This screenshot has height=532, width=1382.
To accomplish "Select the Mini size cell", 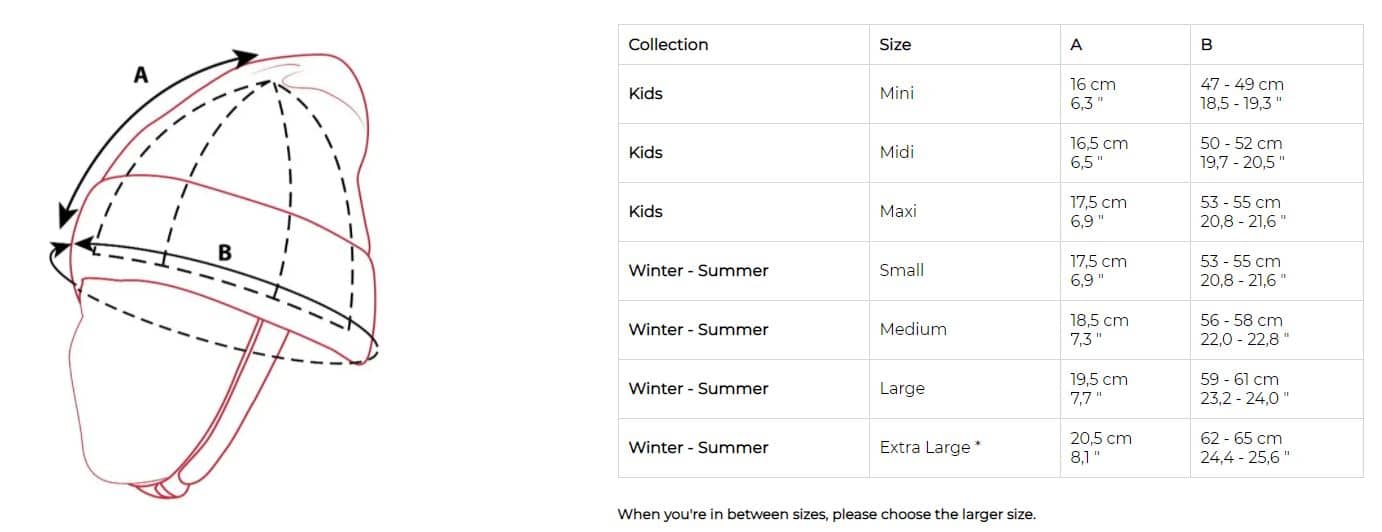I will point(964,94).
